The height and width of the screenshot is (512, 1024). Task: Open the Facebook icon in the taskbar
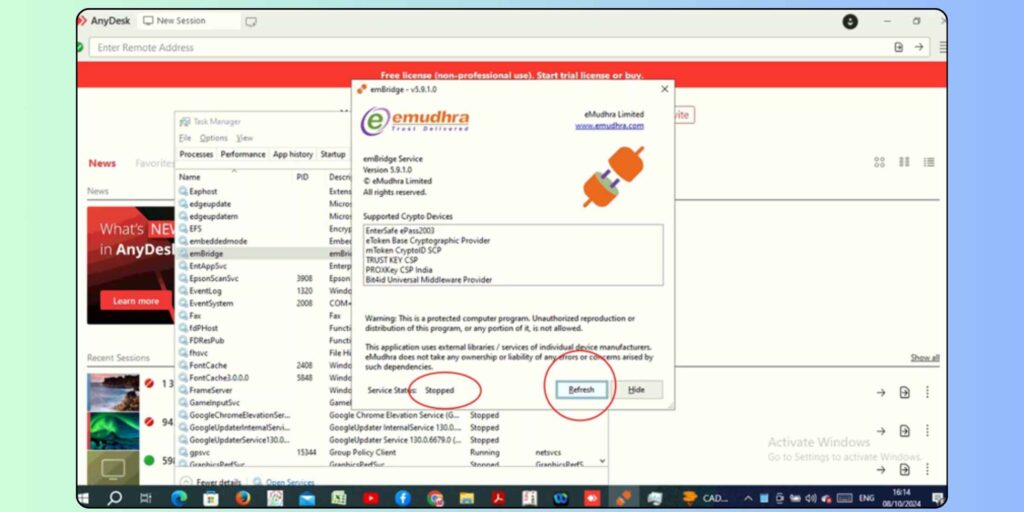pos(403,498)
